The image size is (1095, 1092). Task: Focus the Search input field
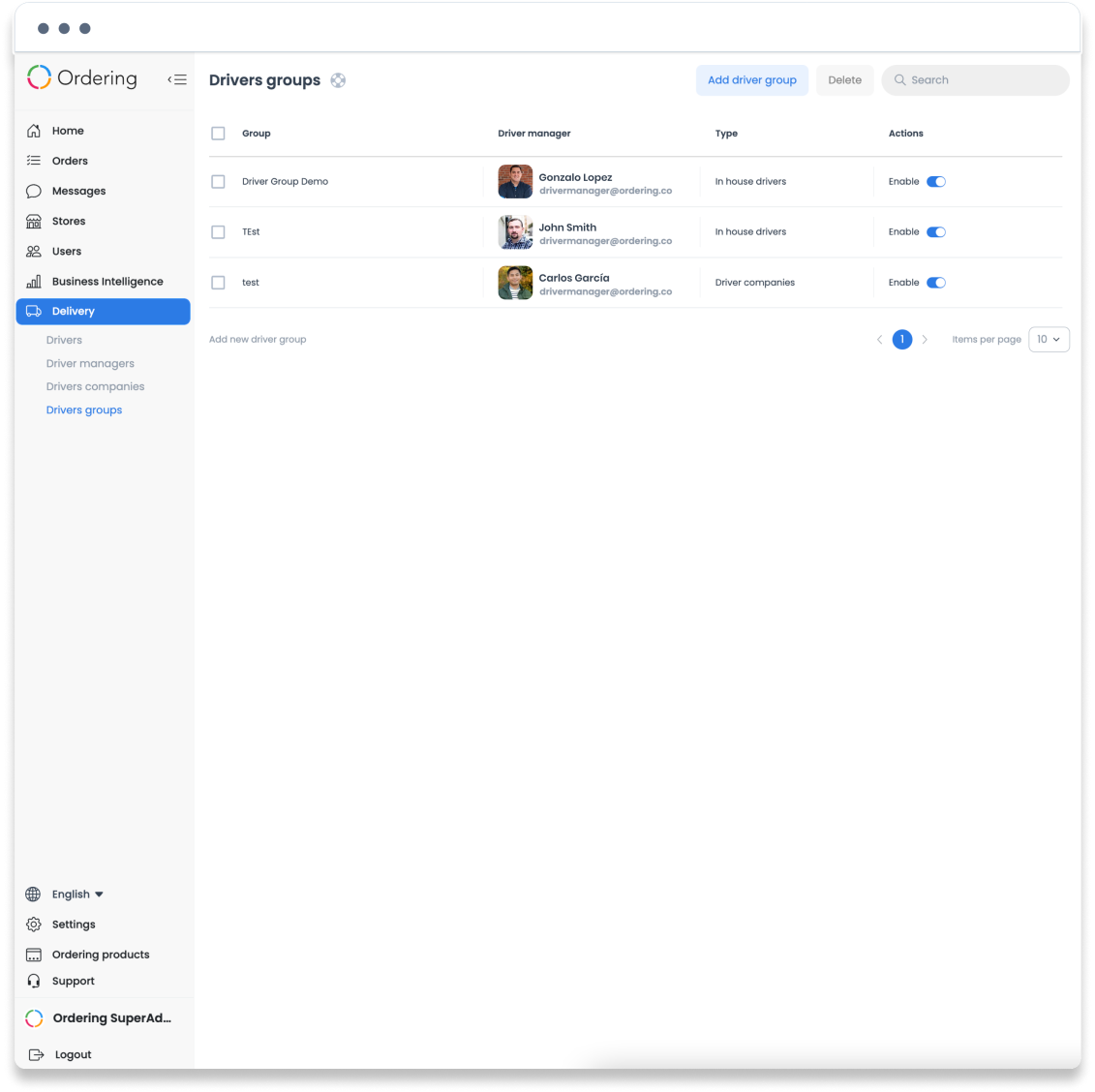pos(975,80)
